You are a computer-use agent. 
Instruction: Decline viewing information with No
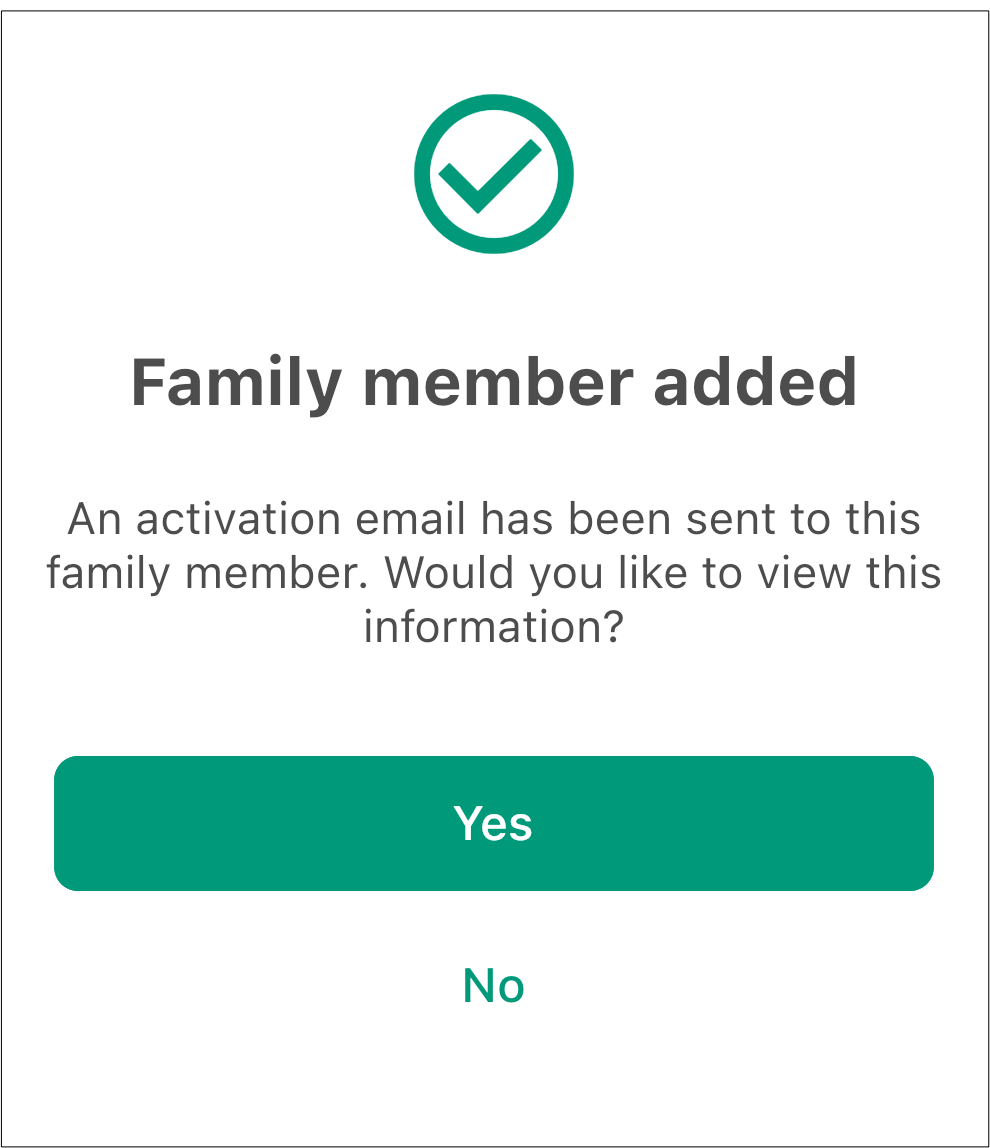click(494, 985)
